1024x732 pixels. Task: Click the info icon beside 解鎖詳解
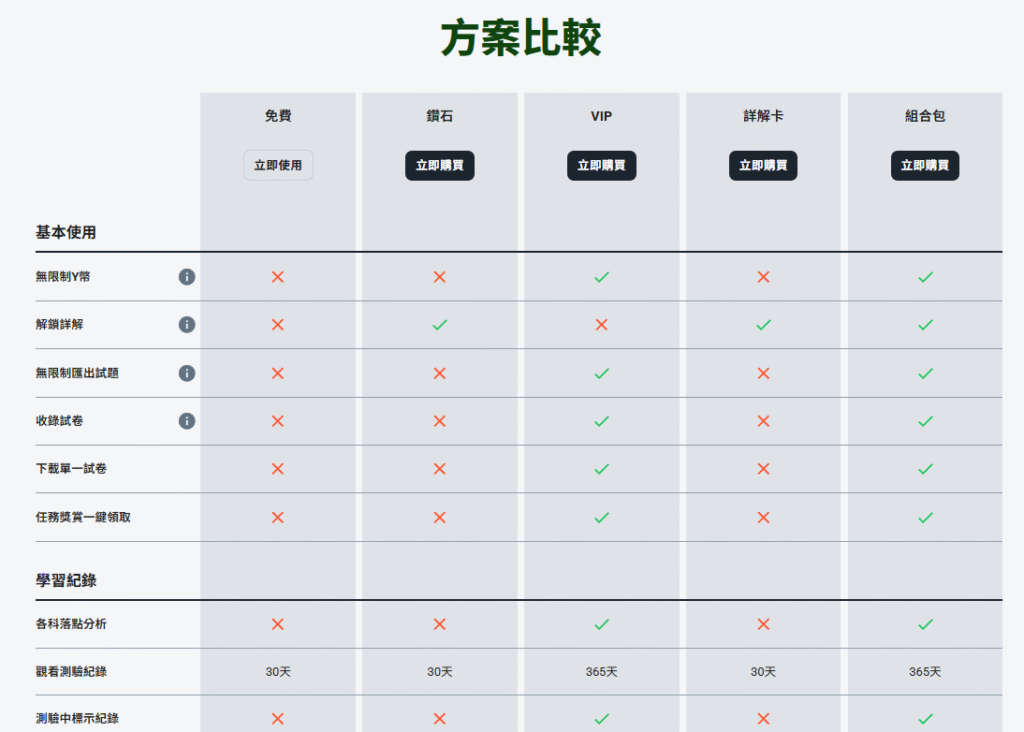[x=187, y=325]
